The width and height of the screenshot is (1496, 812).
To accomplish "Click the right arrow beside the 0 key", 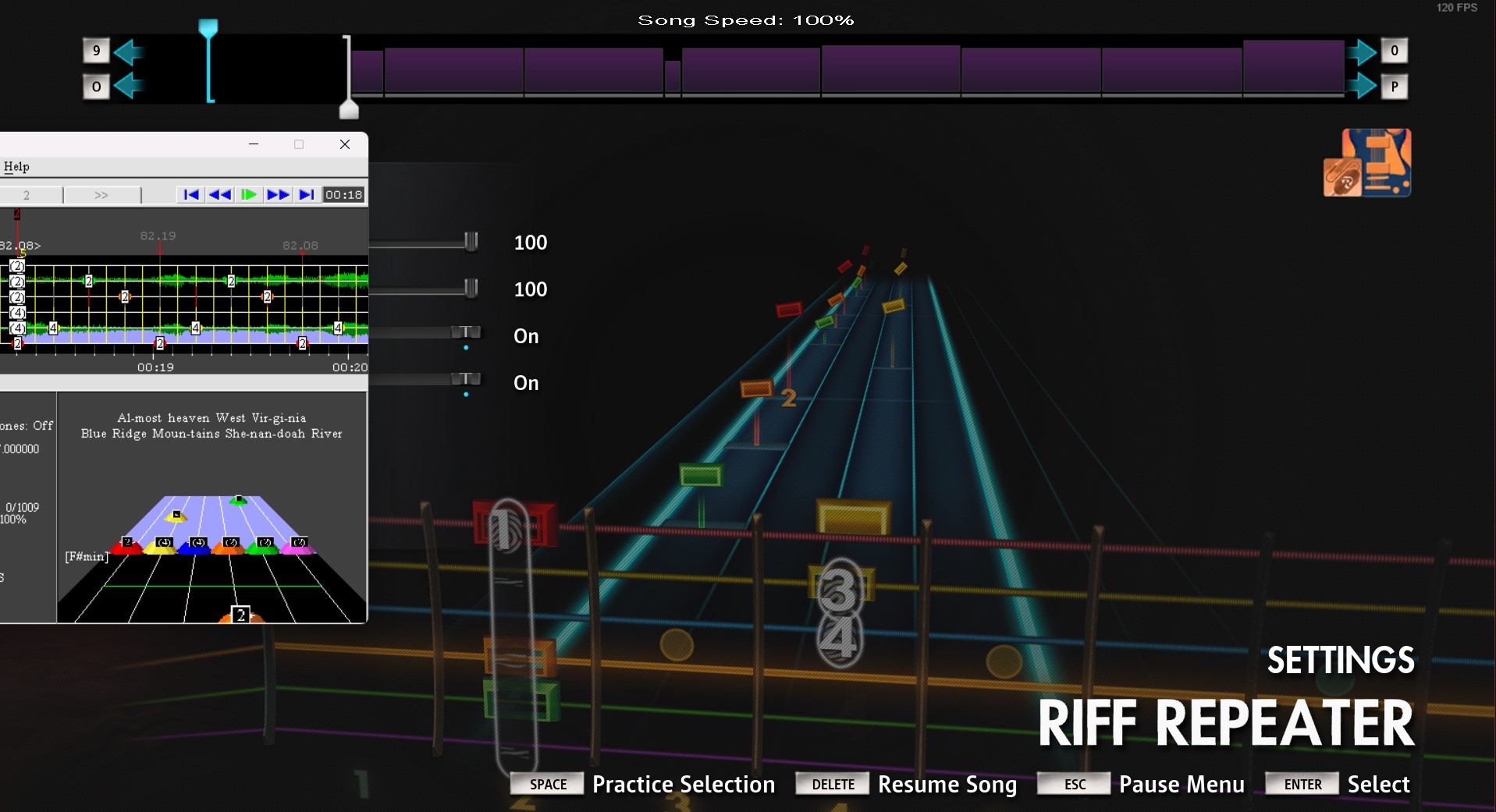I will click(x=1363, y=52).
